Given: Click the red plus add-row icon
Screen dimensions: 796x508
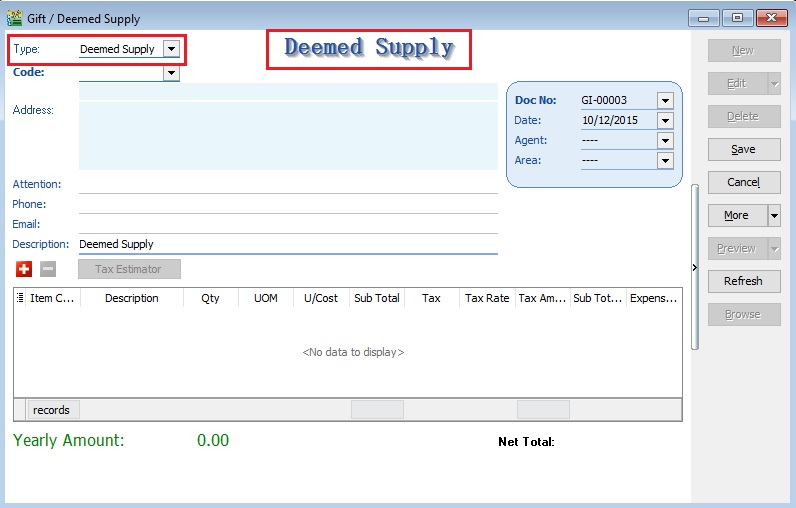Looking at the screenshot, I should (24, 269).
